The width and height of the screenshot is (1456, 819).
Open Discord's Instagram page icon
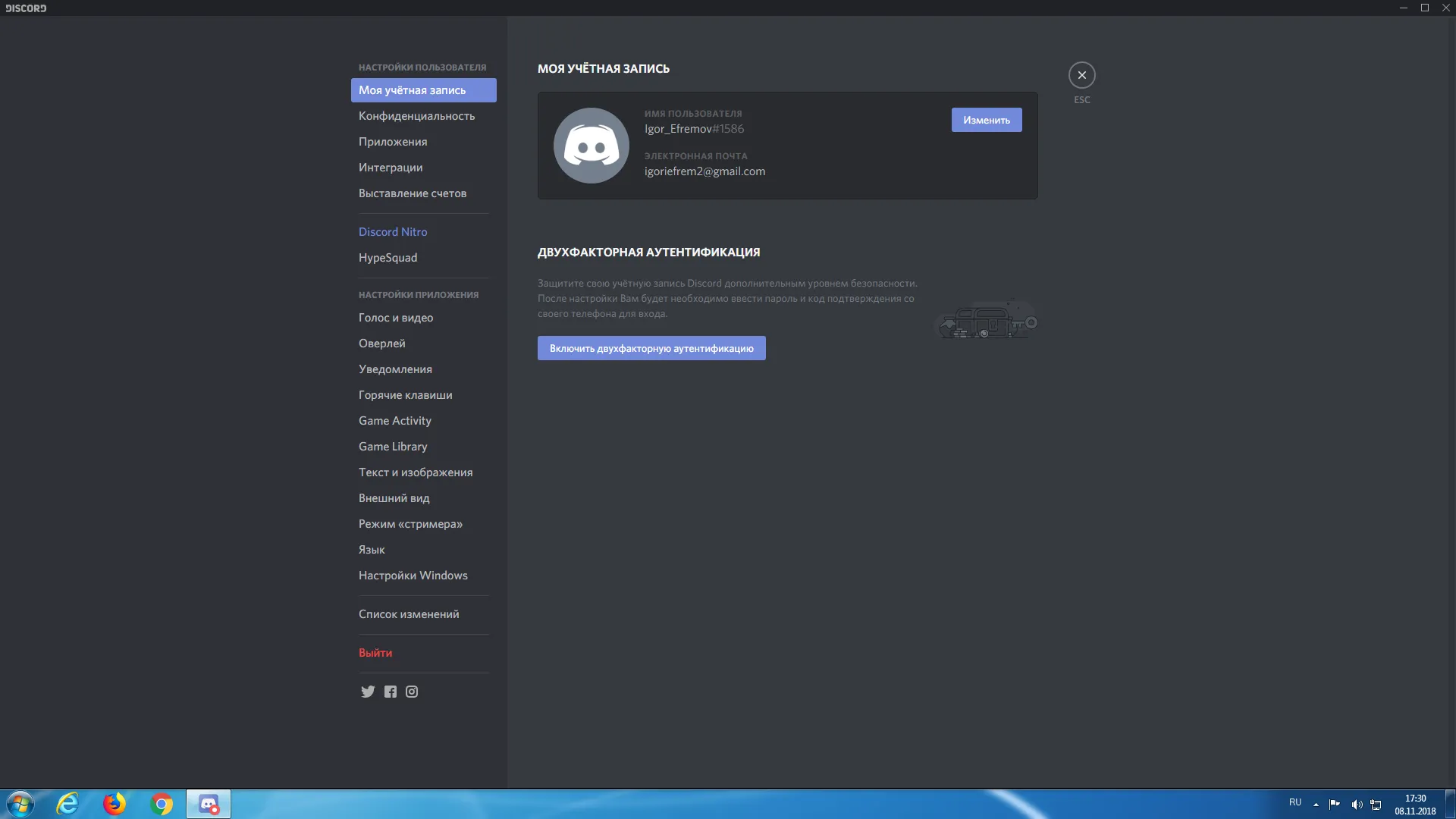point(412,692)
